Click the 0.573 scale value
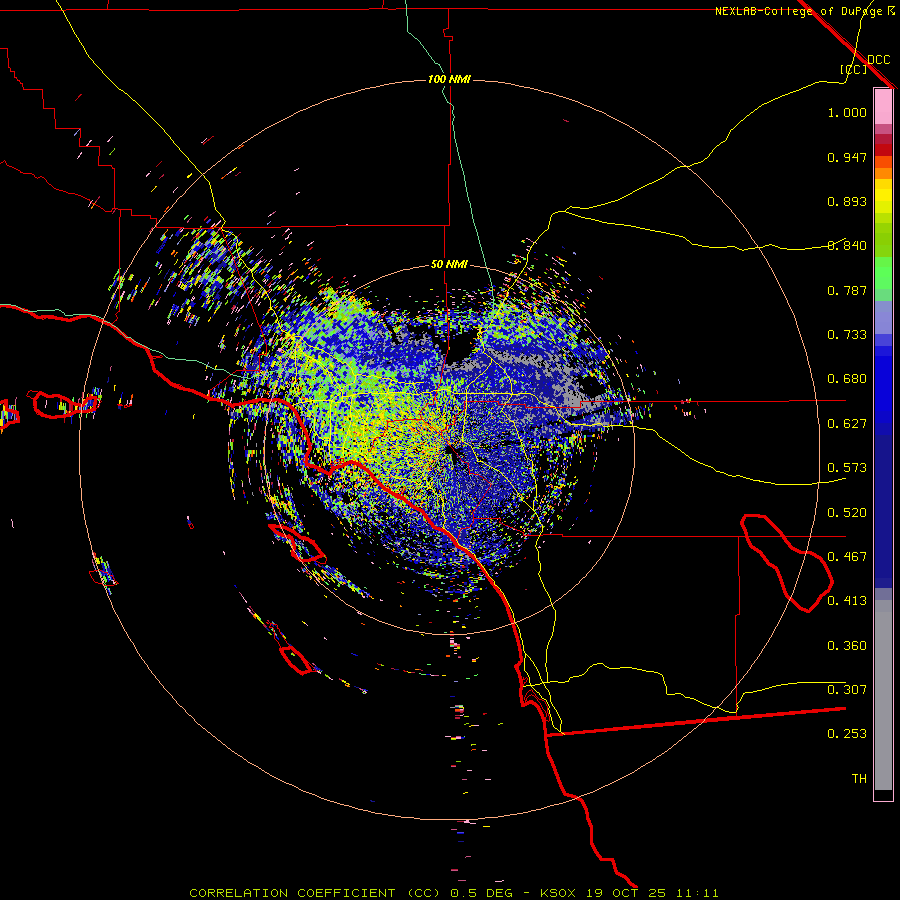The height and width of the screenshot is (900, 900). click(847, 468)
